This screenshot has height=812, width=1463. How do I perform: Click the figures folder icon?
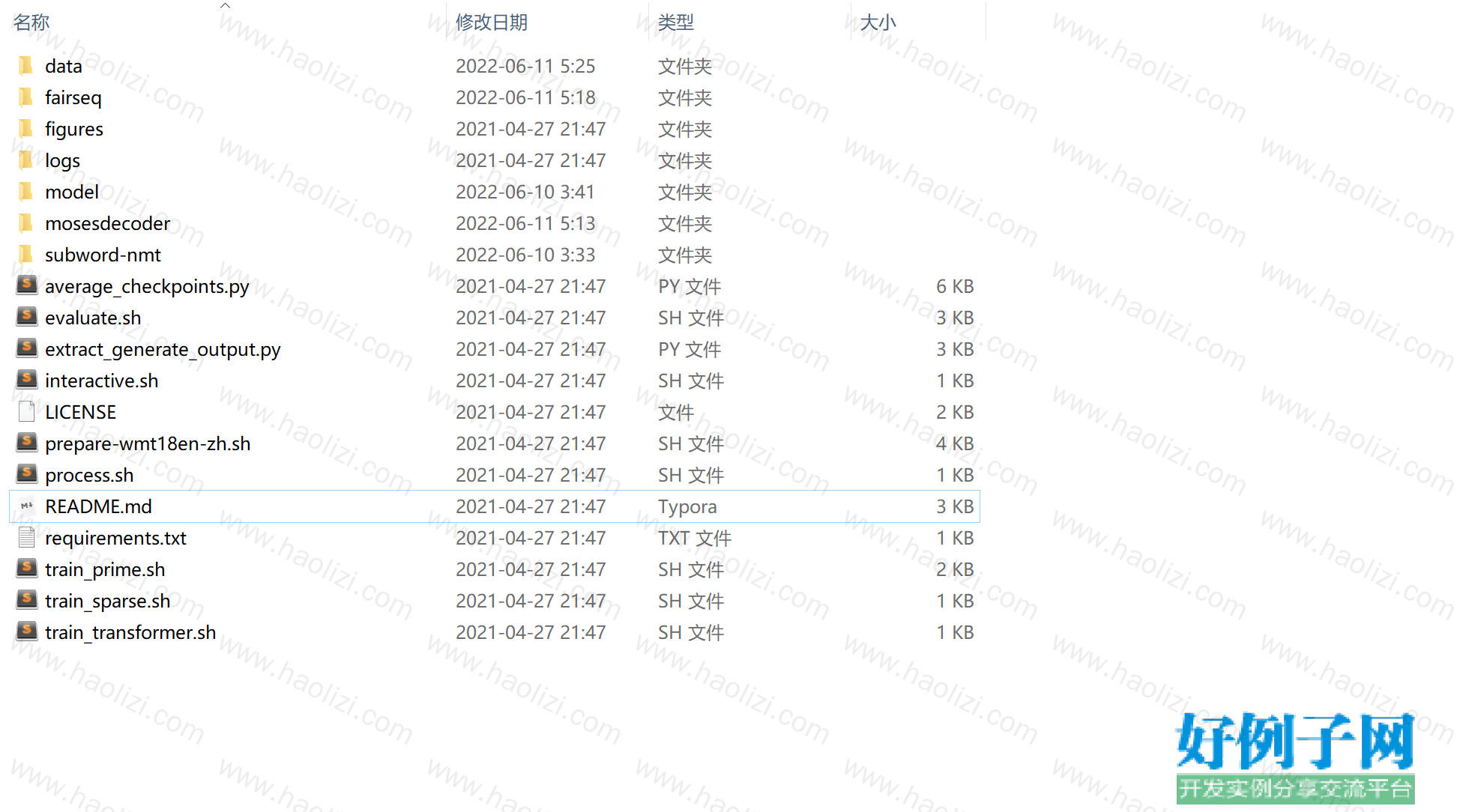point(26,129)
